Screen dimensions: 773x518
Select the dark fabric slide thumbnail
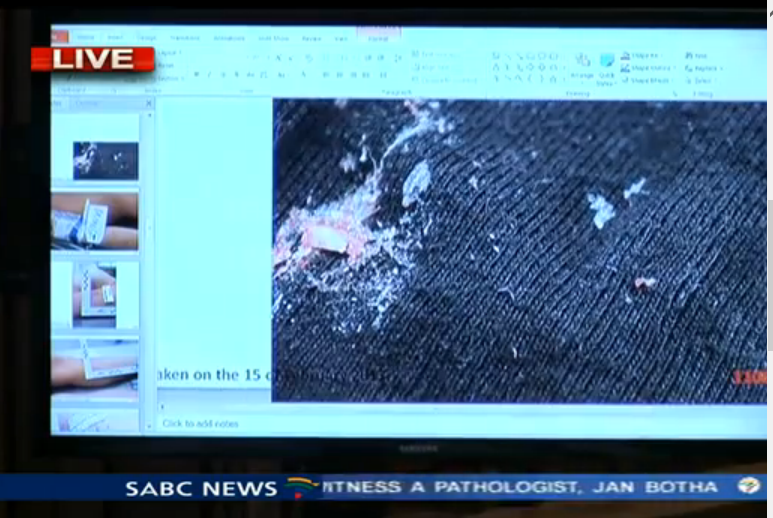point(105,160)
